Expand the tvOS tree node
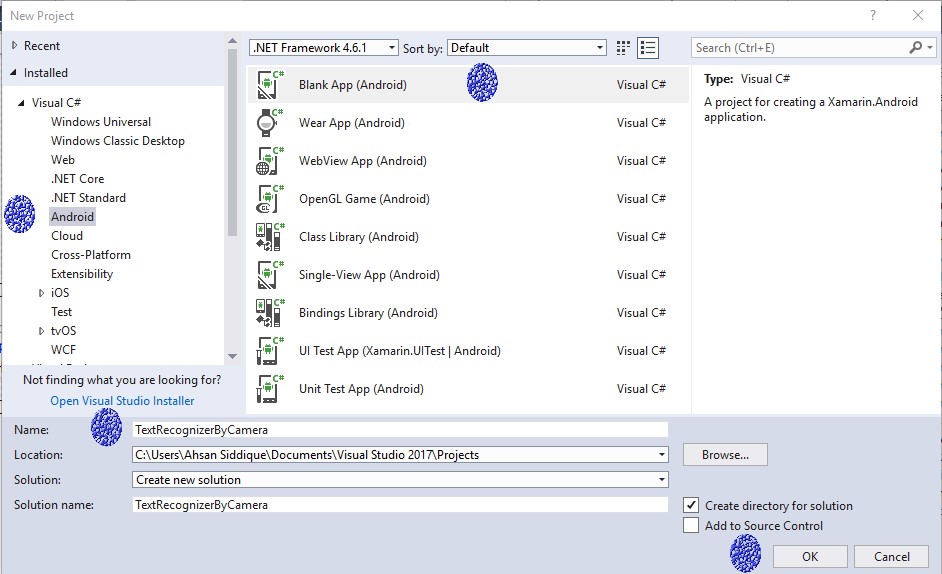This screenshot has height=574, width=942. 41,331
